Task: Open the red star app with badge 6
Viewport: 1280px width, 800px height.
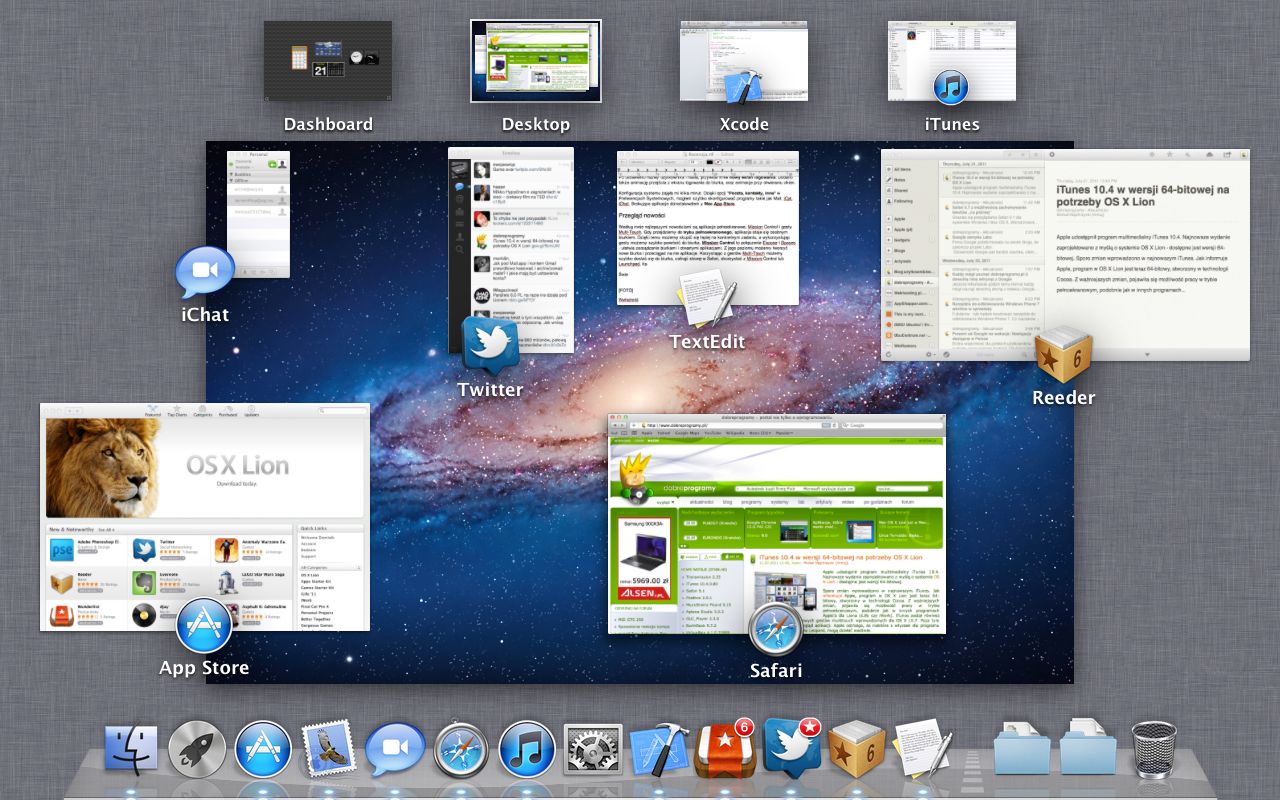Action: coord(723,749)
